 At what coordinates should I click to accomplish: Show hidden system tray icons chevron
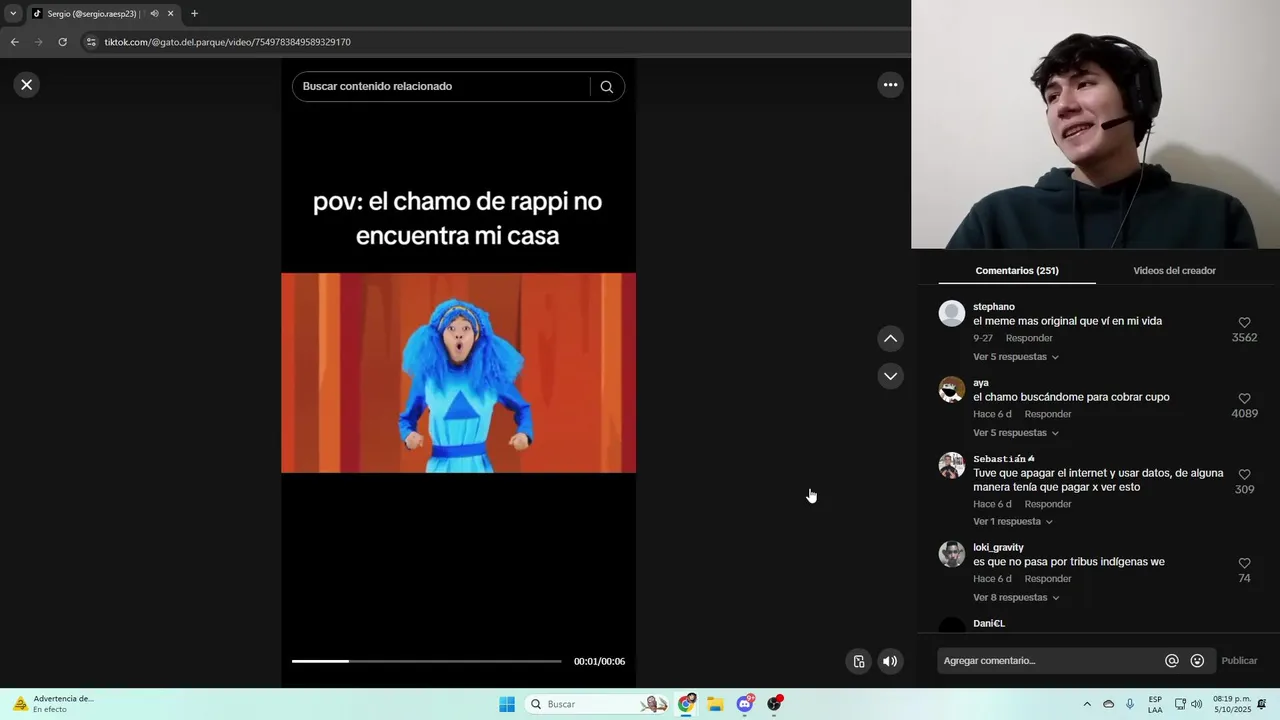coord(1087,704)
